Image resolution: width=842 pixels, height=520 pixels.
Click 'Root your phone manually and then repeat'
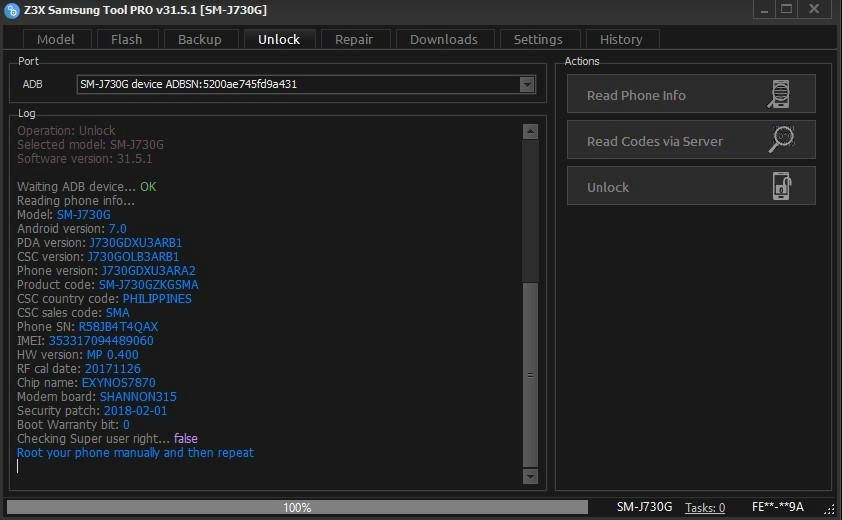pos(135,452)
